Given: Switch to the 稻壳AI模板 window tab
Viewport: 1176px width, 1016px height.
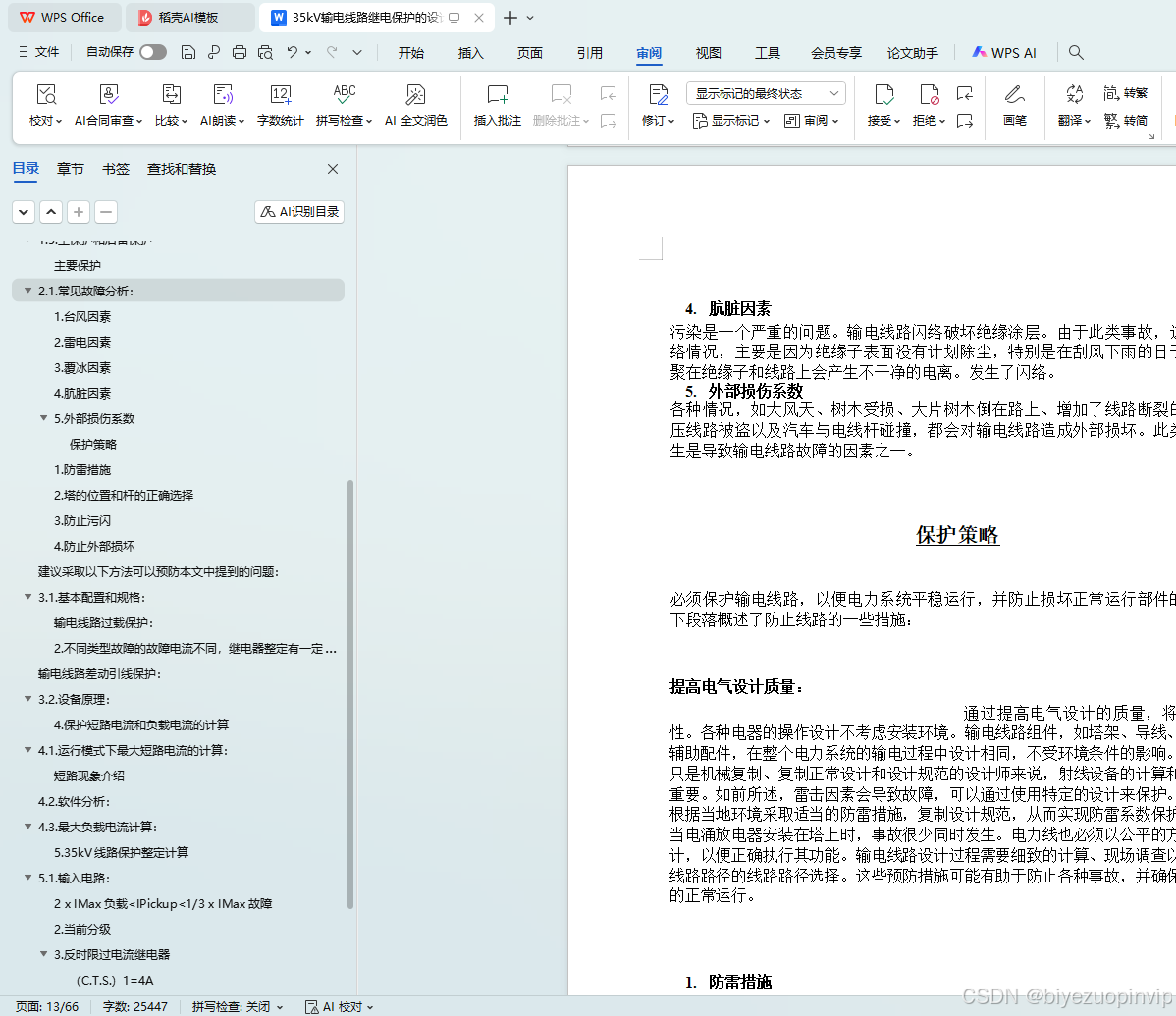Looking at the screenshot, I should (x=189, y=18).
